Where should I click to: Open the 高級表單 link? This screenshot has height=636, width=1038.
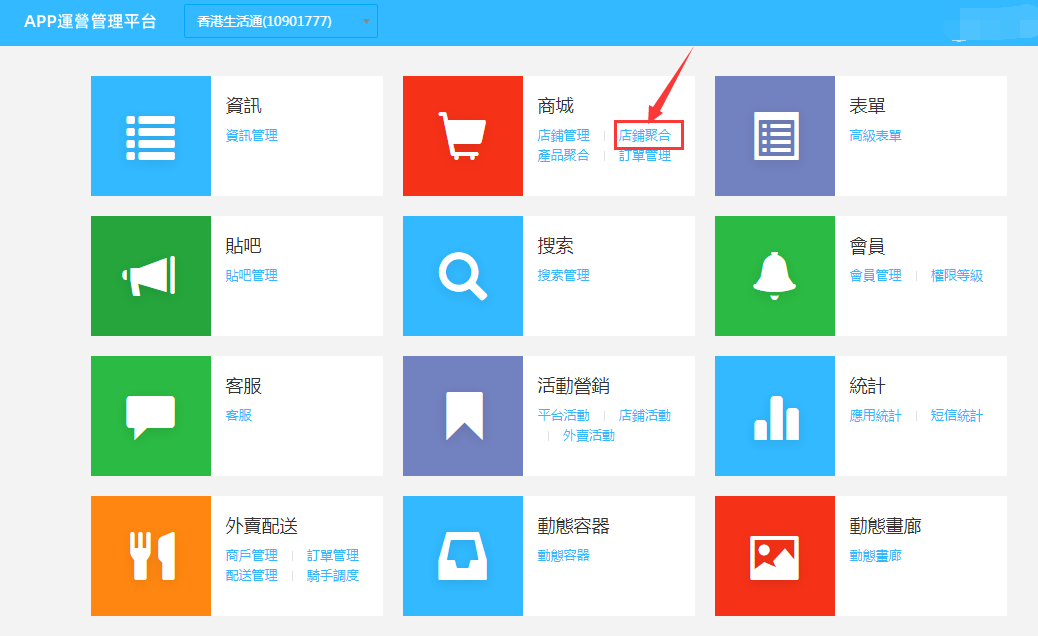pyautogui.click(x=875, y=136)
